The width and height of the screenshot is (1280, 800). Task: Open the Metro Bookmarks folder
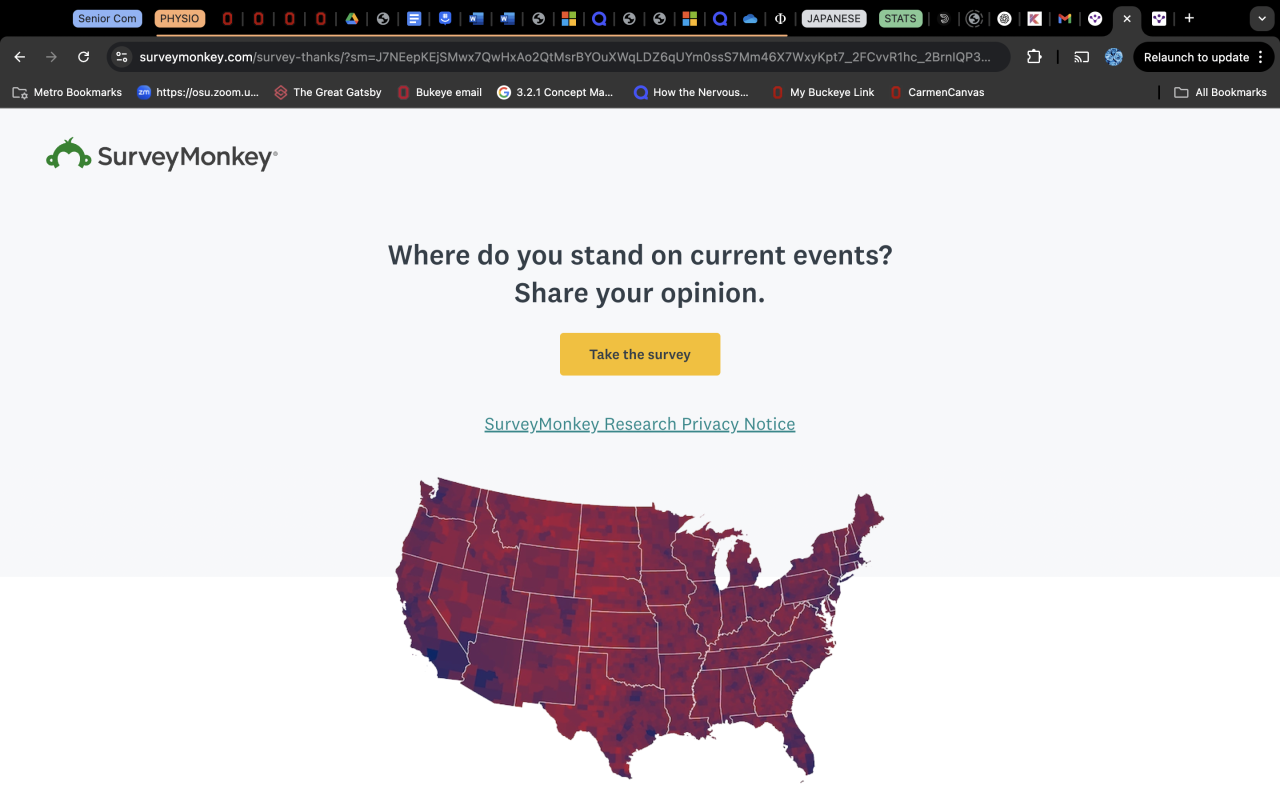click(x=67, y=92)
